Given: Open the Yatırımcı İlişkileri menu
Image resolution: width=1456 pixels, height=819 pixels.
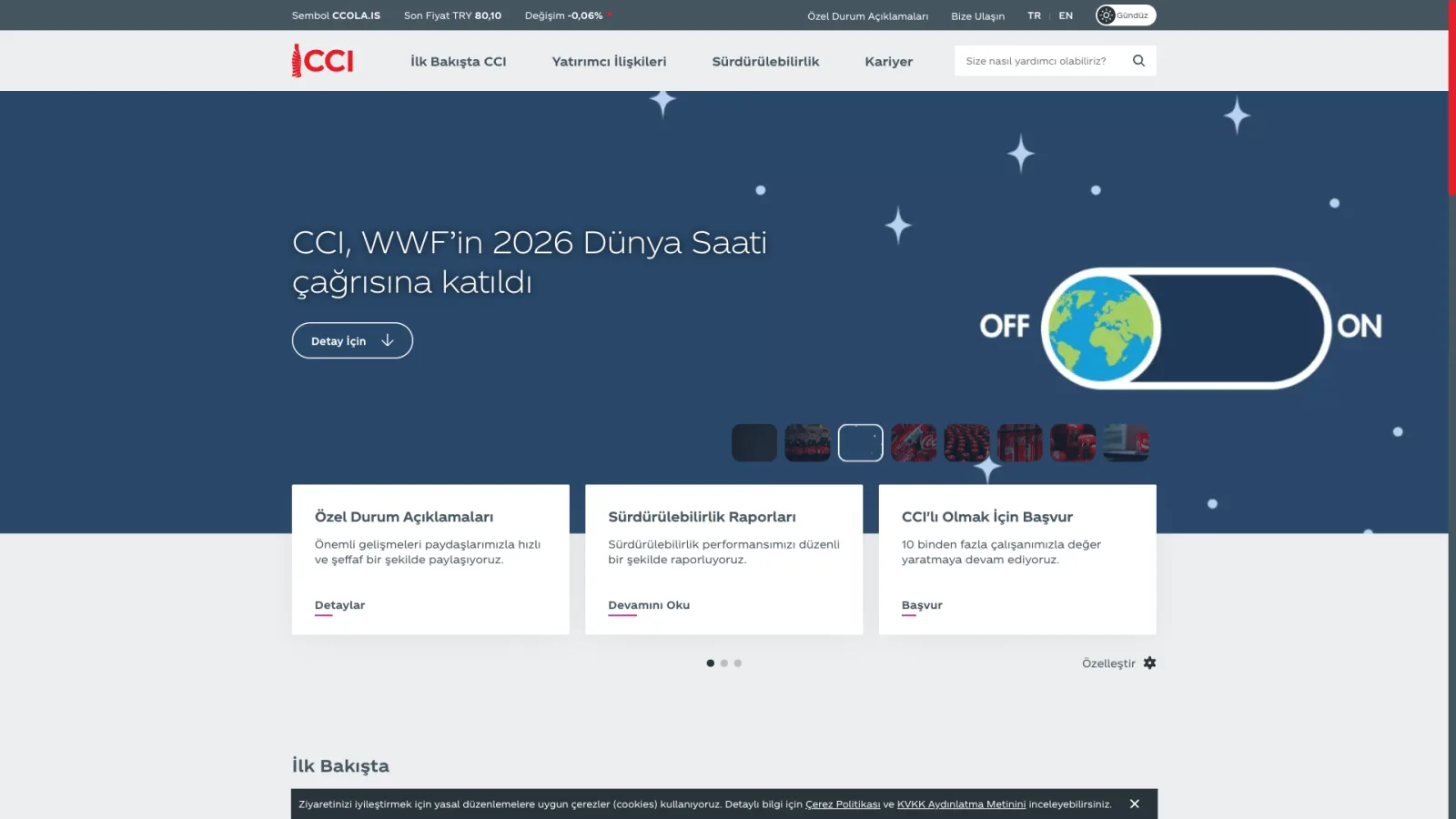Looking at the screenshot, I should [609, 62].
